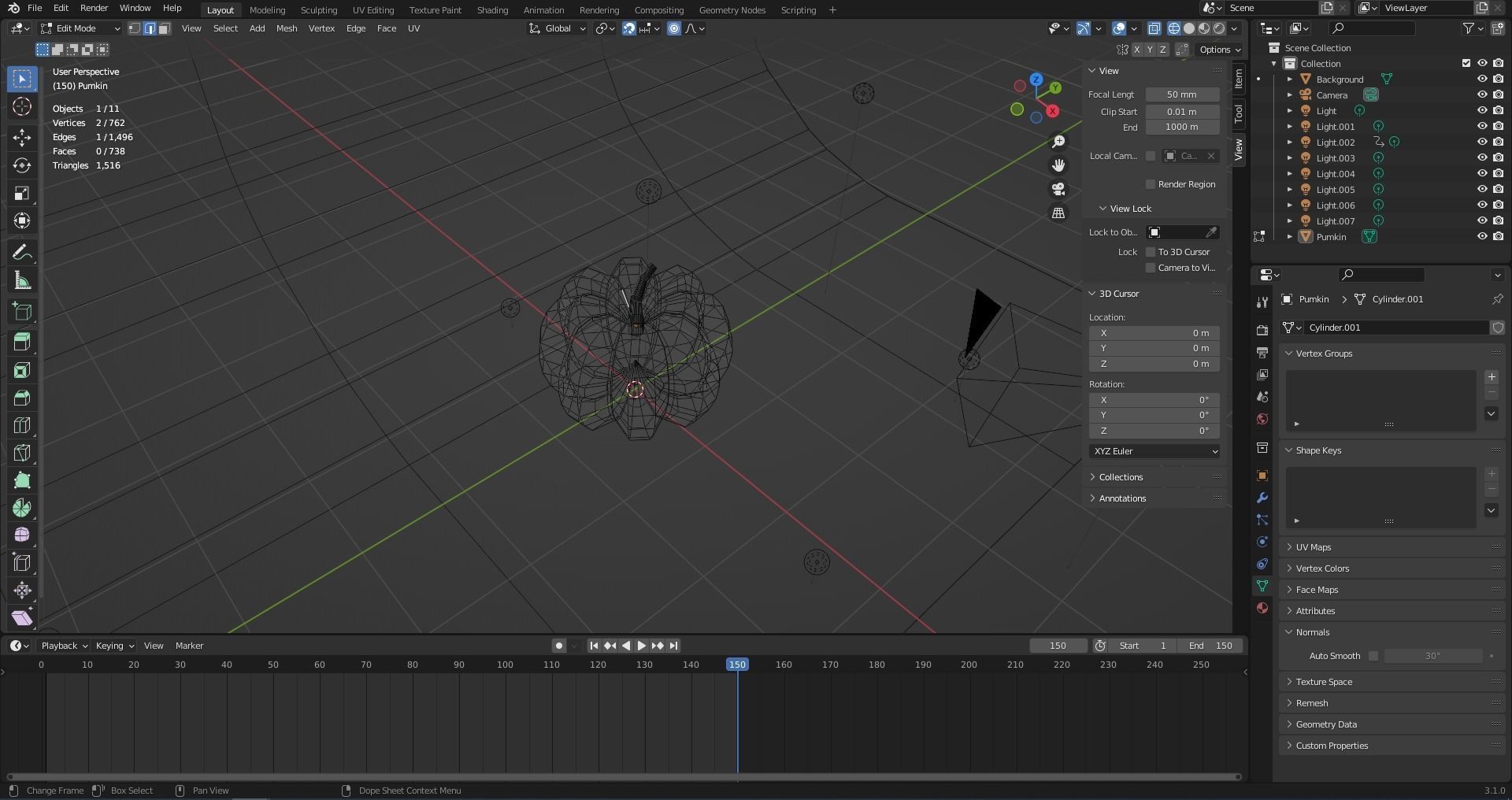Check the Local Camera checkbox

(x=1151, y=156)
